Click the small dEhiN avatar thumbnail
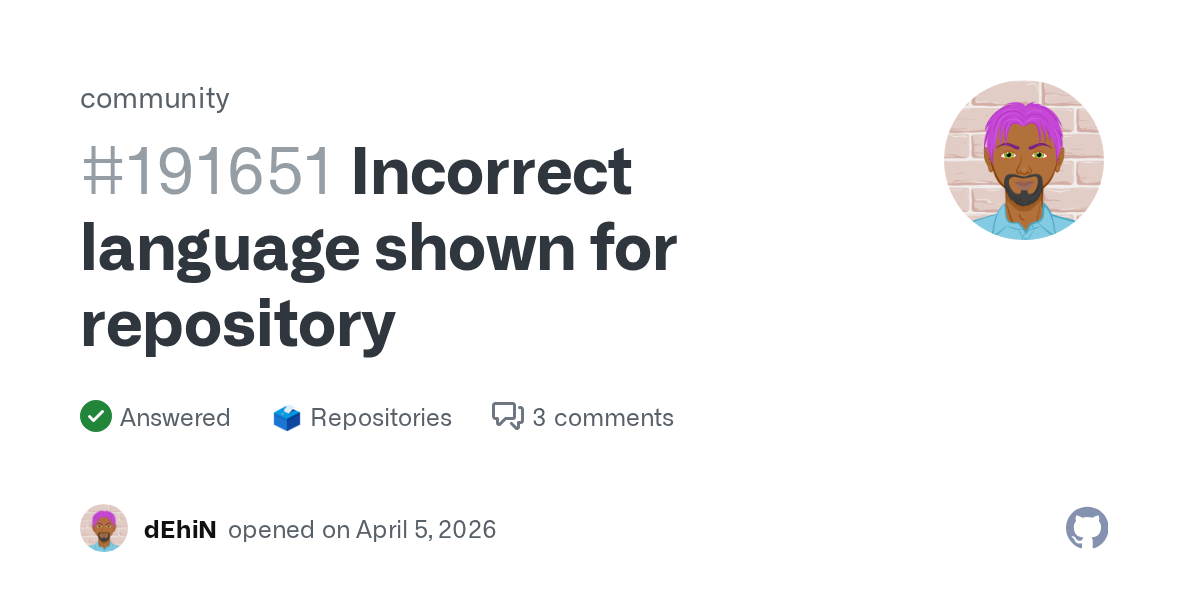This screenshot has height=600, width=1200. point(104,529)
